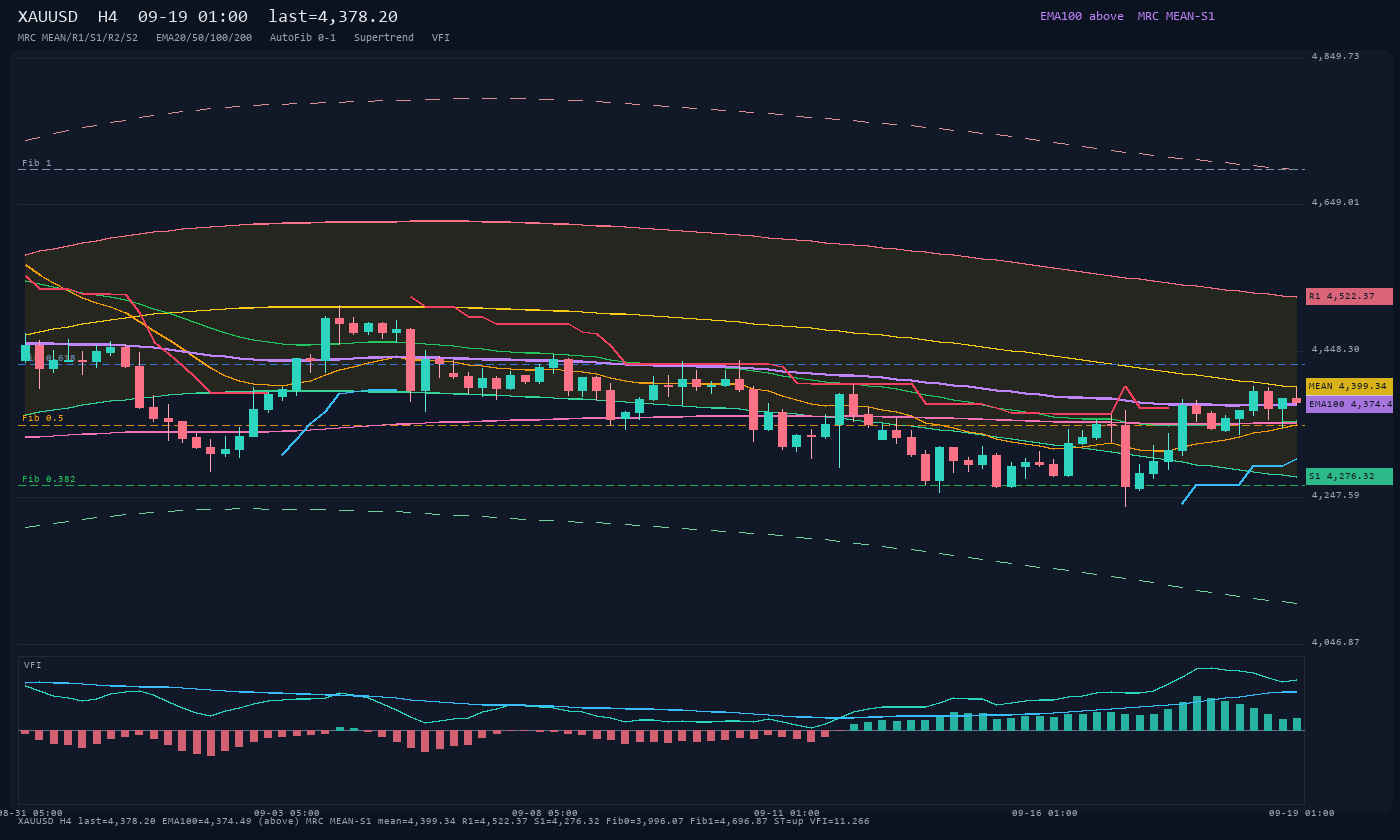The width and height of the screenshot is (1400, 840).
Task: Click the 'Supertrend' indicator label
Action: pos(384,38)
